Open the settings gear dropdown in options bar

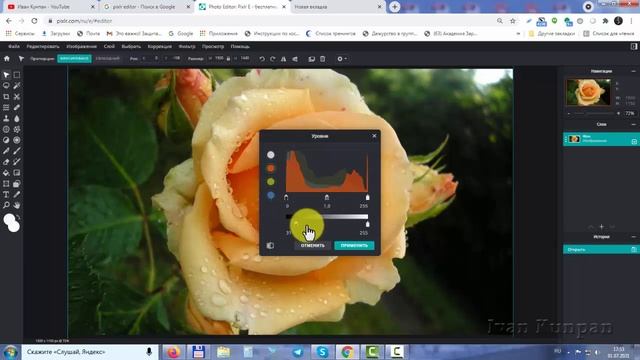342,59
